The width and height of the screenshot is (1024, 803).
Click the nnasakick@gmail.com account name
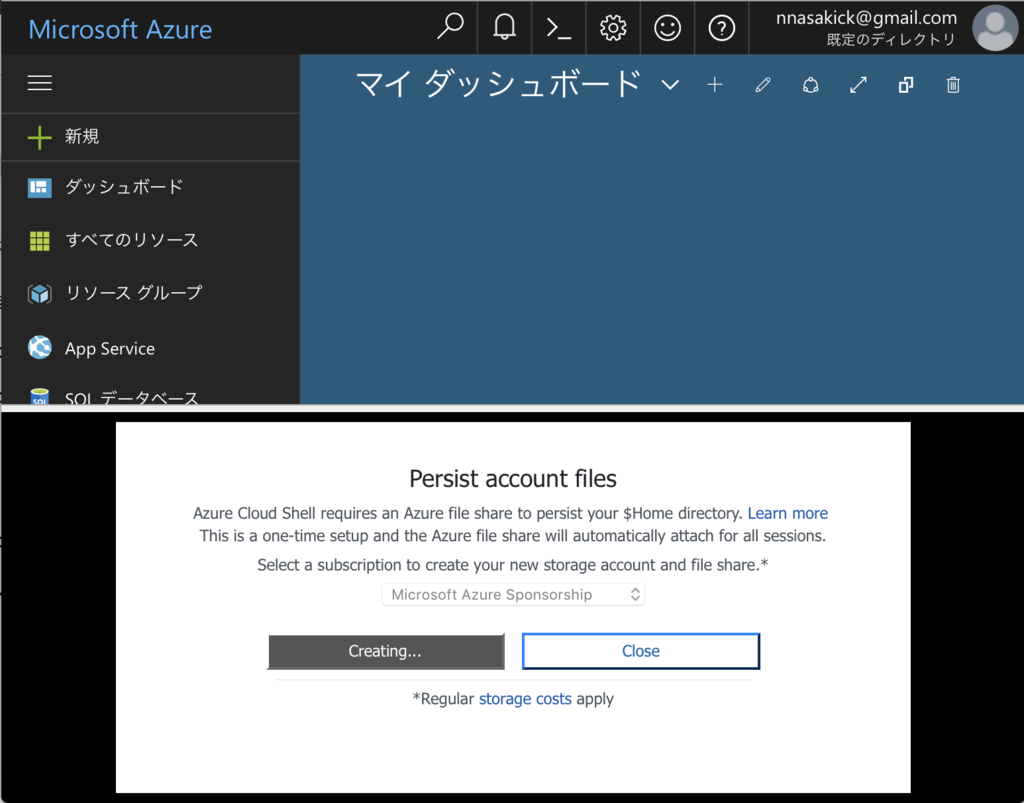pyautogui.click(x=866, y=18)
